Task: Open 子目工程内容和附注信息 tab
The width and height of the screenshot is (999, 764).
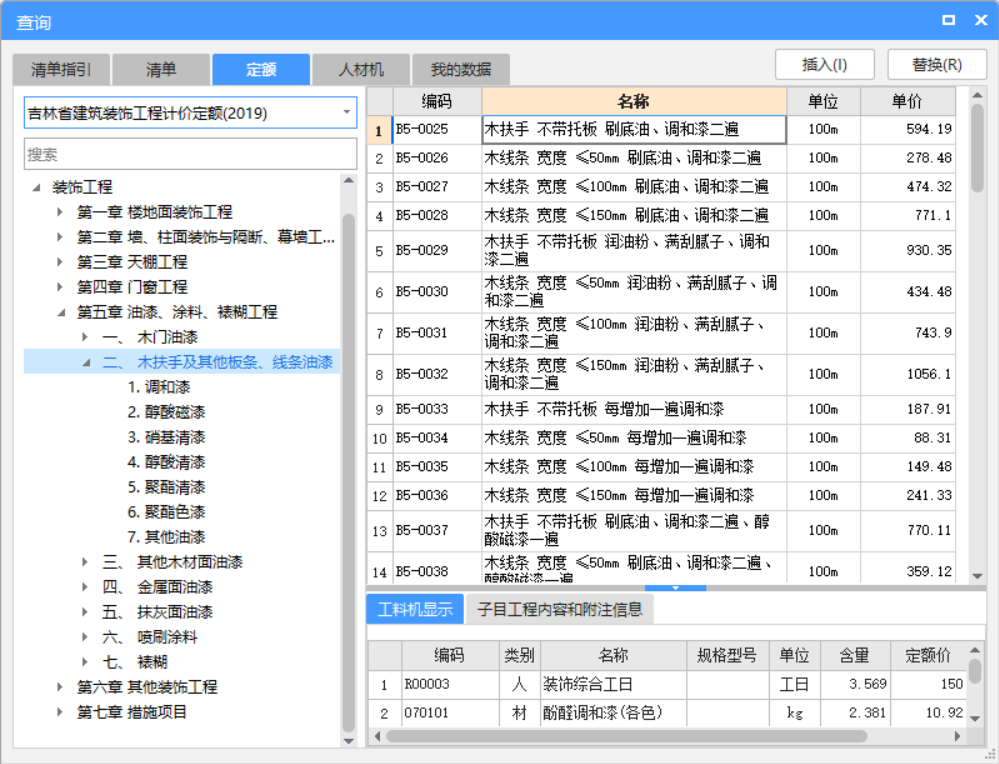Action: point(559,608)
